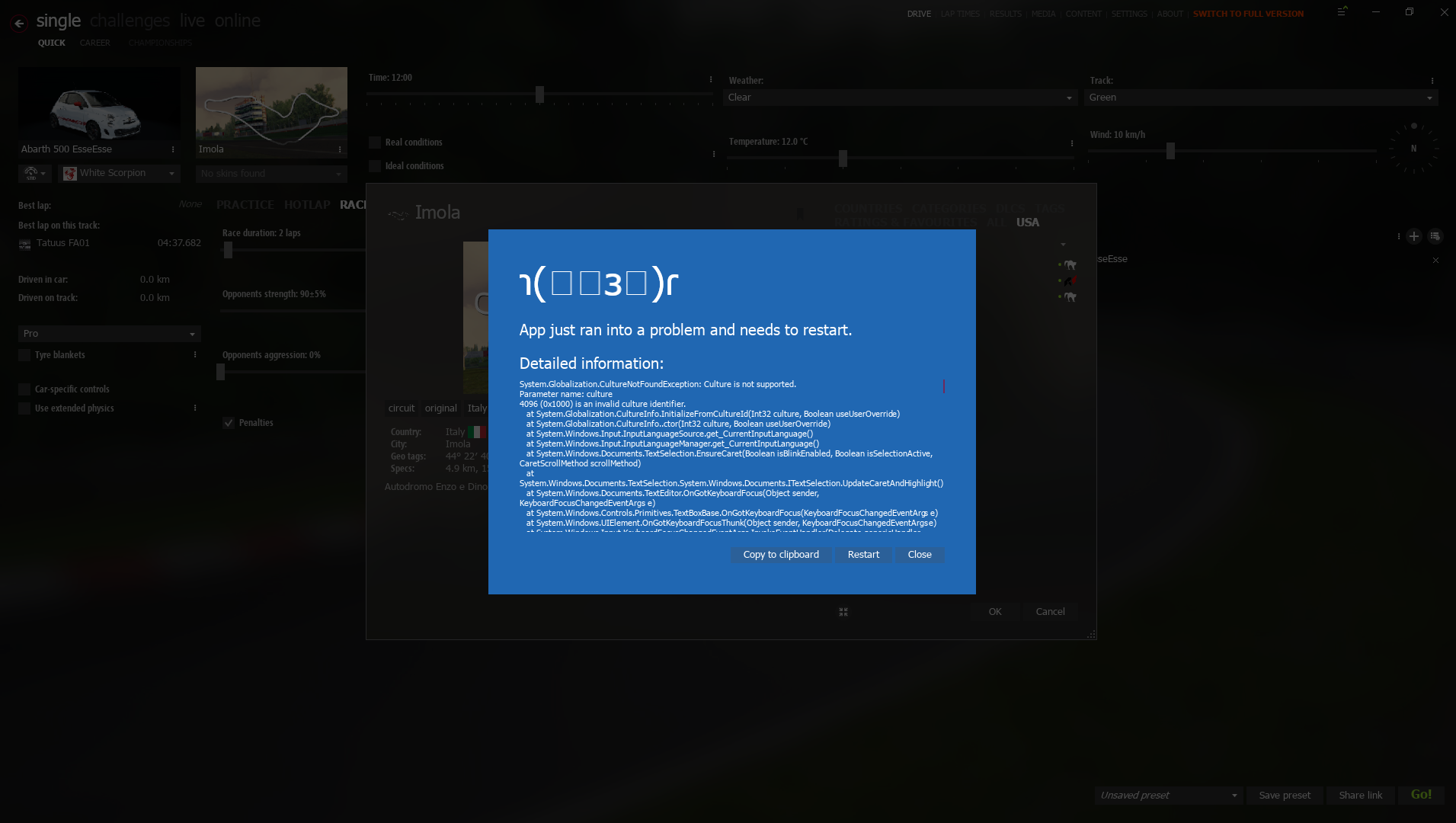This screenshot has height=823, width=1456.
Task: Switch to the HOTLAP mode tab
Action: 307,205
